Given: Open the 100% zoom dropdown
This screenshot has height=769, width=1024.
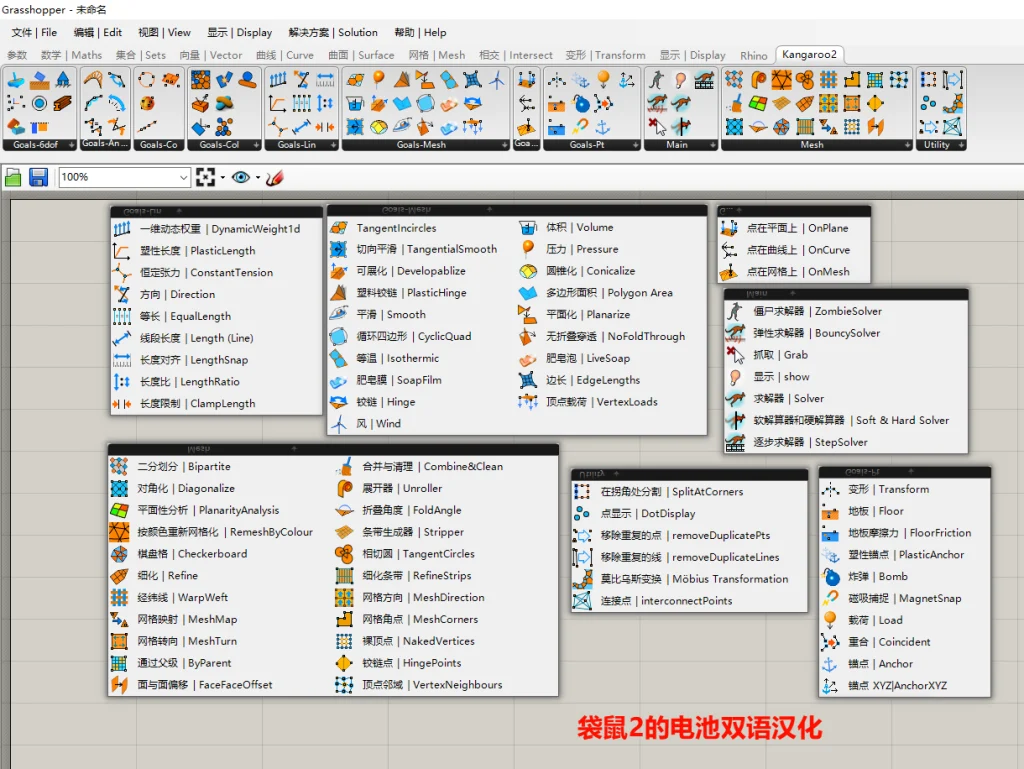Looking at the screenshot, I should 183,178.
